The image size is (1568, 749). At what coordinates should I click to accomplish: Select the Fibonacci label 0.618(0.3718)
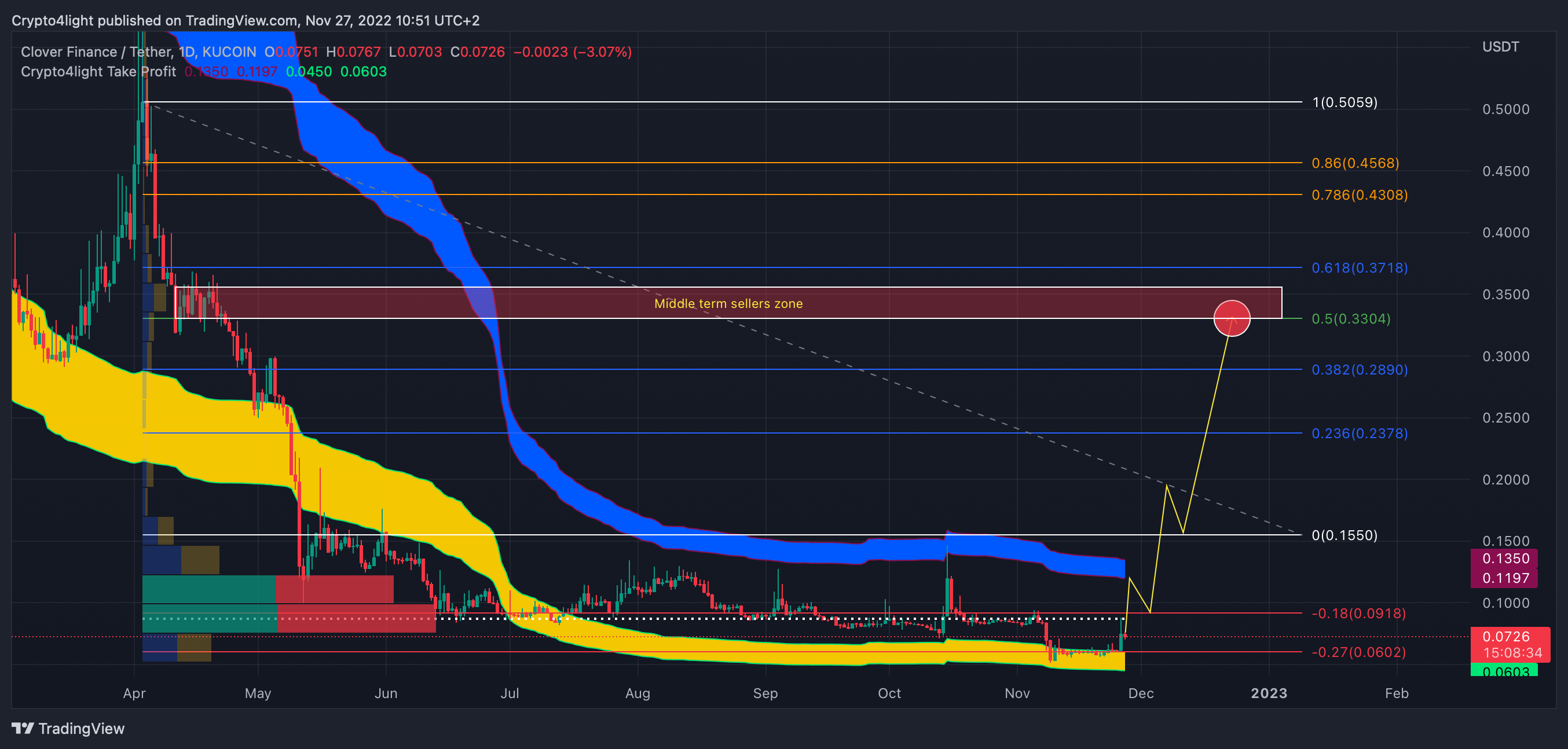(x=1359, y=268)
